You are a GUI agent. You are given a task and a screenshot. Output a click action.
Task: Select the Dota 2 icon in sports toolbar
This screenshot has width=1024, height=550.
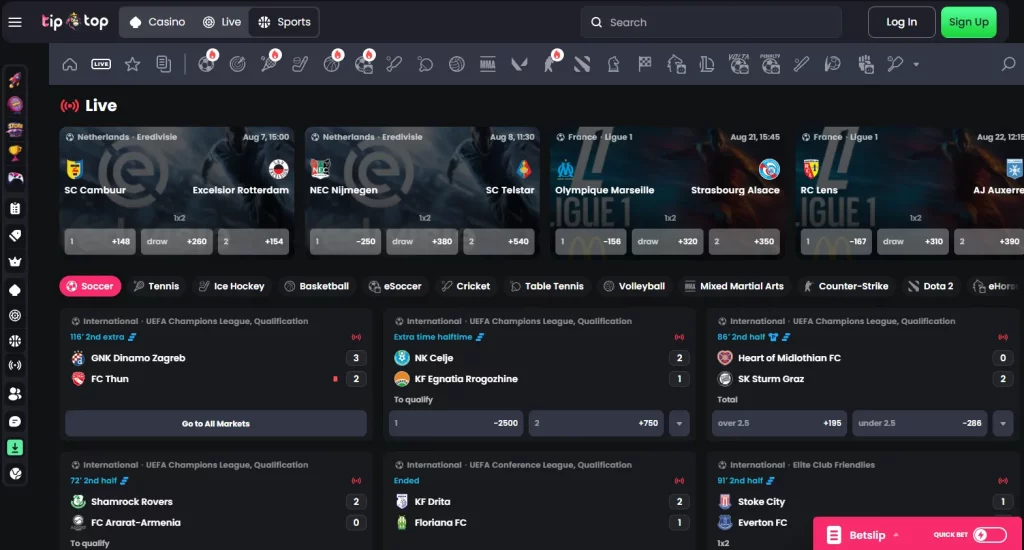point(582,64)
